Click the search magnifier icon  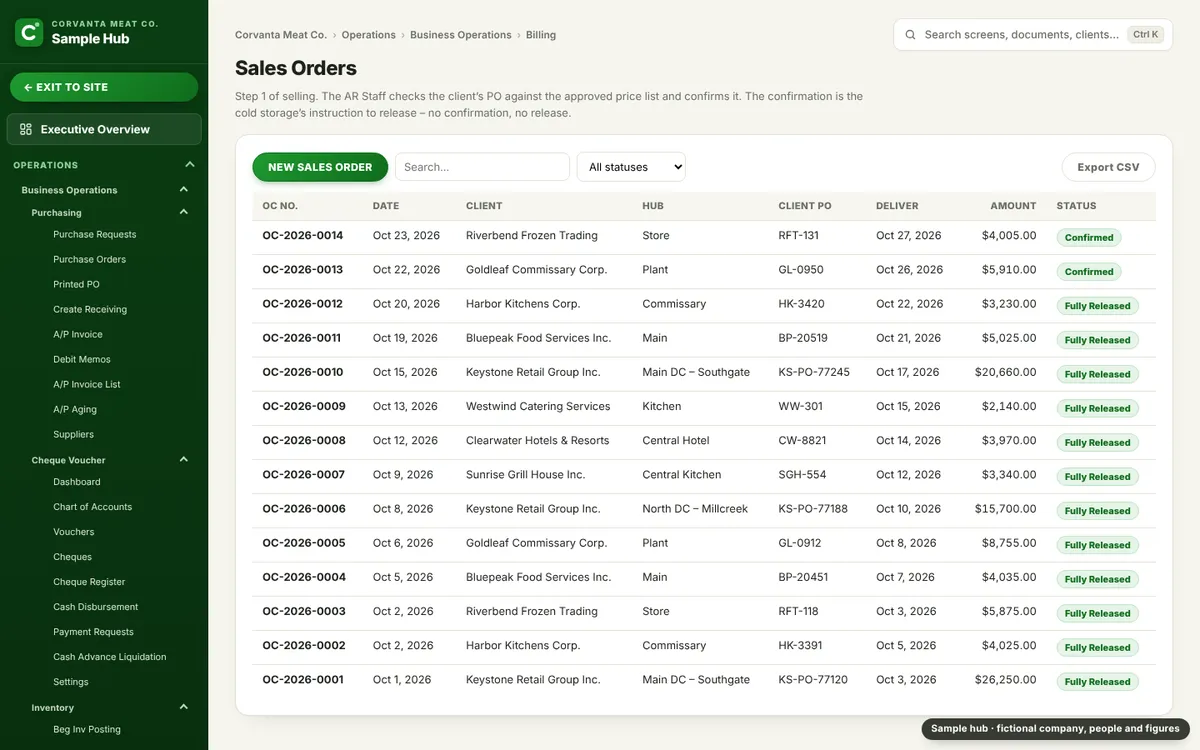910,34
